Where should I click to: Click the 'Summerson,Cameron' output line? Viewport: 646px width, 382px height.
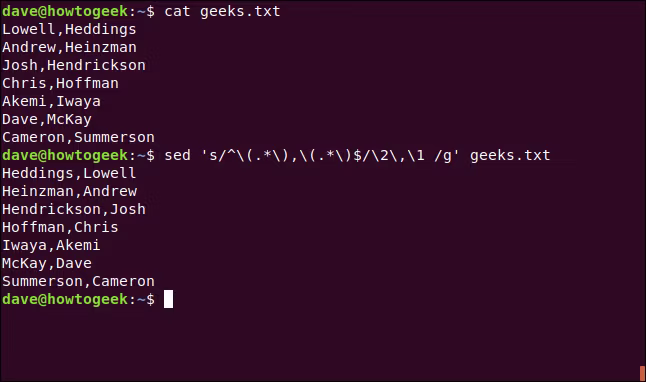pos(78,281)
